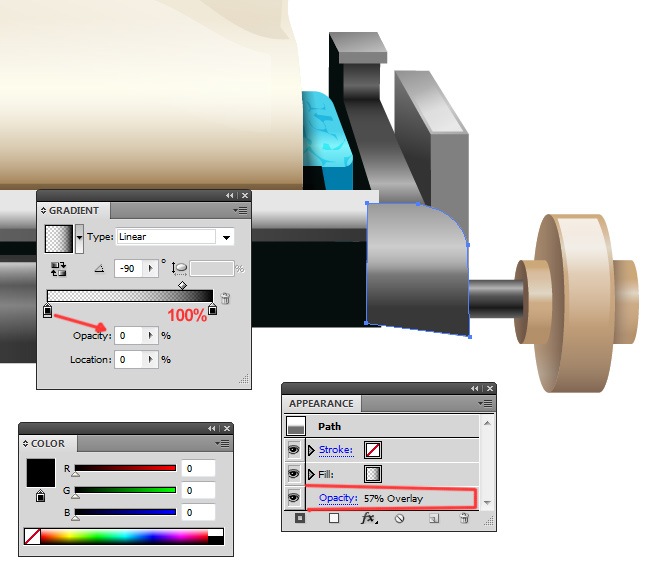
Task: Open gradient stop Location dropdown arrow
Action: [x=150, y=360]
